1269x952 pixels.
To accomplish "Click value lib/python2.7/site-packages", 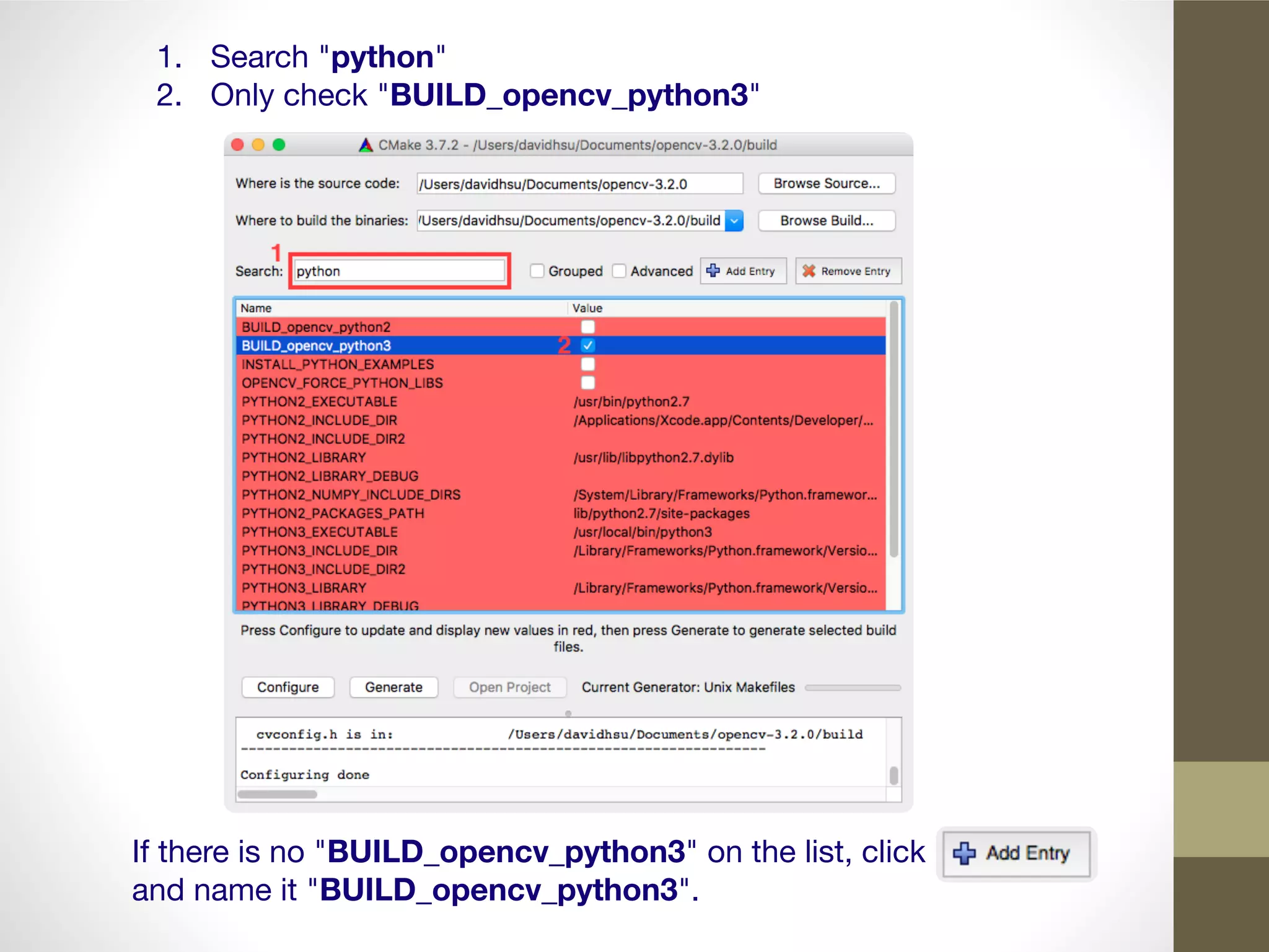I will (x=661, y=513).
